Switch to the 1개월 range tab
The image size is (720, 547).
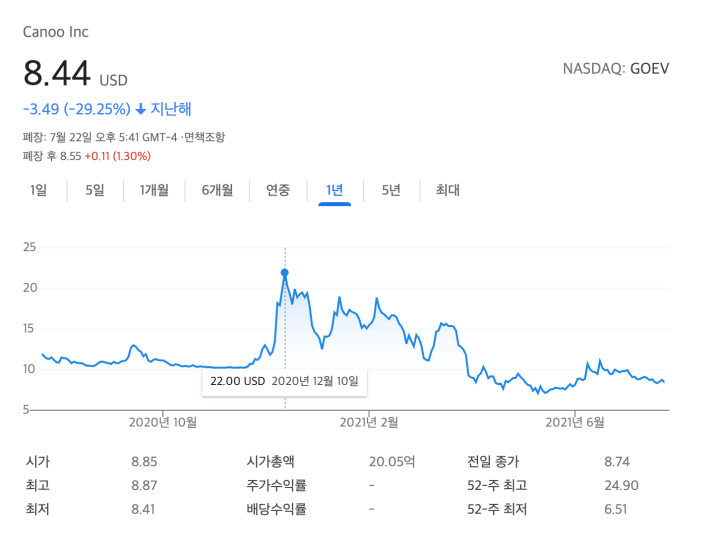[x=154, y=190]
